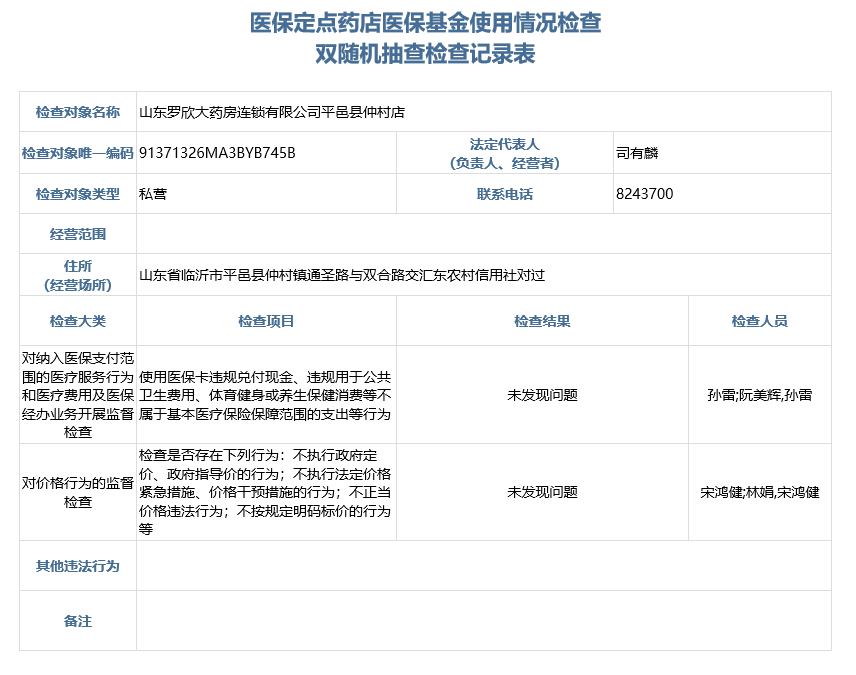Screen dimensions: 856x675
Task: Click the 备注 label
Action: (78, 621)
